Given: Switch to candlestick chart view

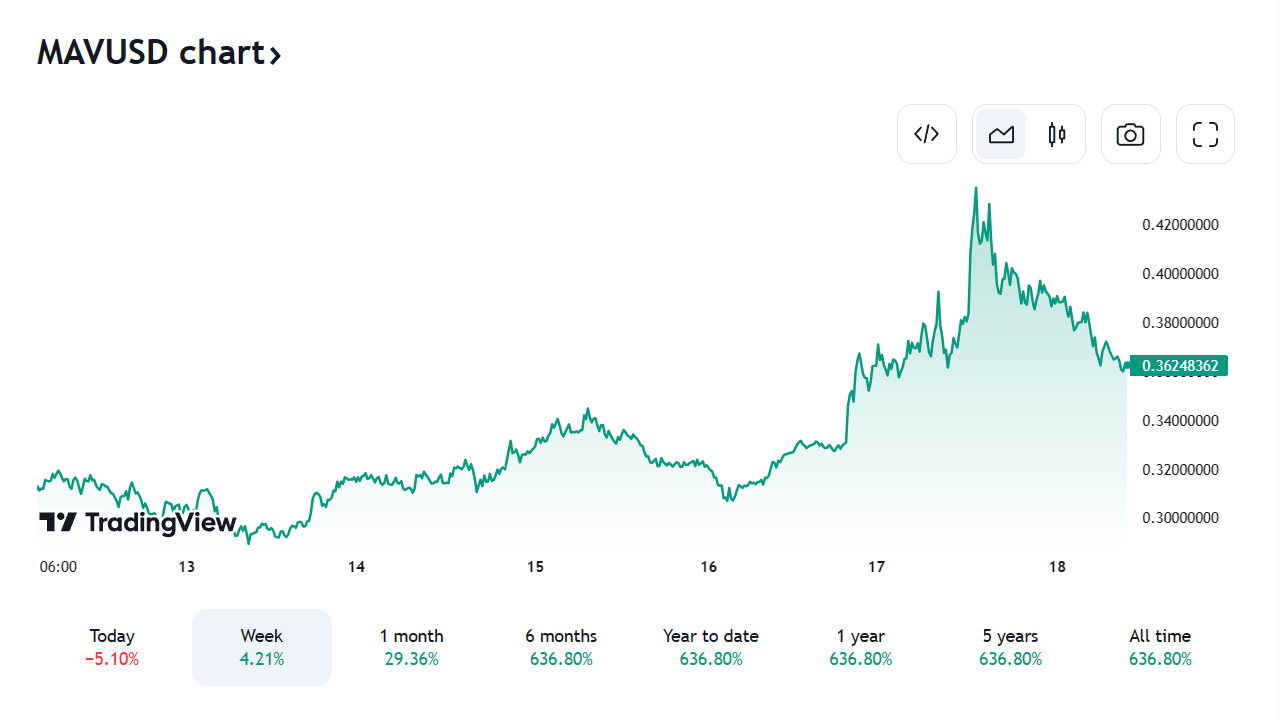Looking at the screenshot, I should (x=1057, y=134).
